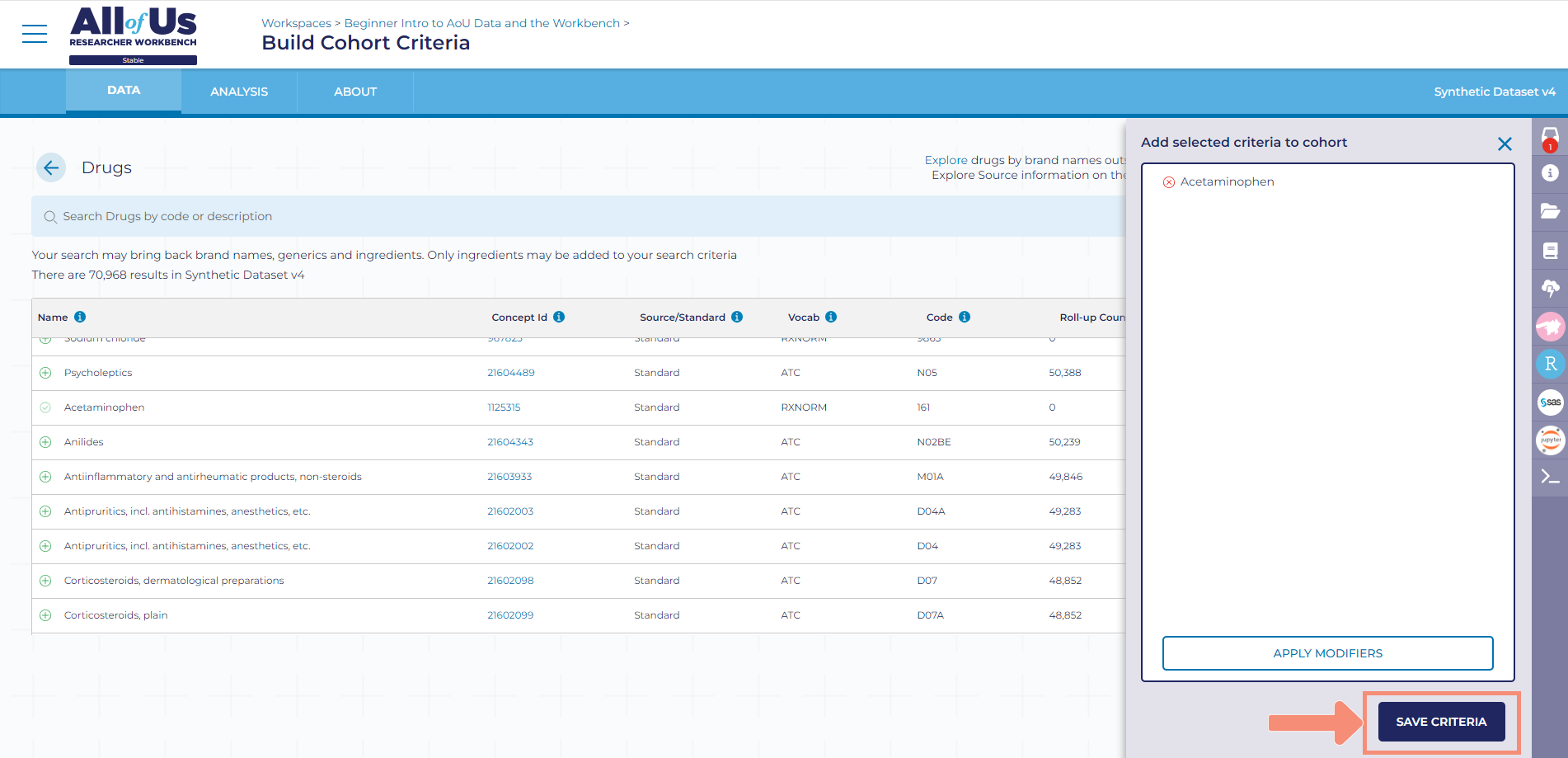The image size is (1568, 758).
Task: Add Antipruritics code D04 via plus icon
Action: pos(45,546)
